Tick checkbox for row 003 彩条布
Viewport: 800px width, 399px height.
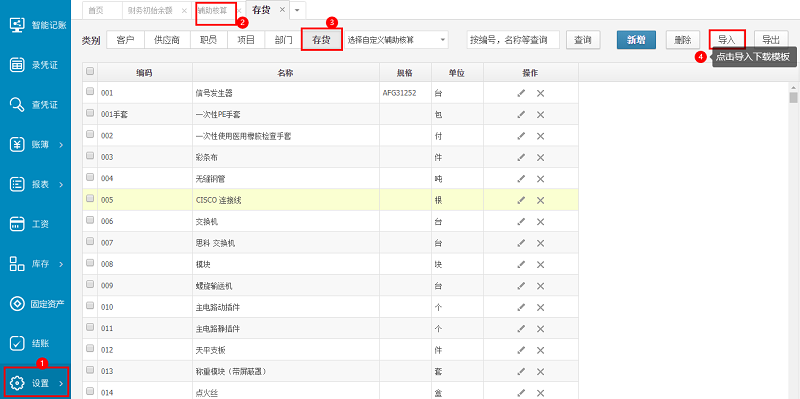pos(90,156)
